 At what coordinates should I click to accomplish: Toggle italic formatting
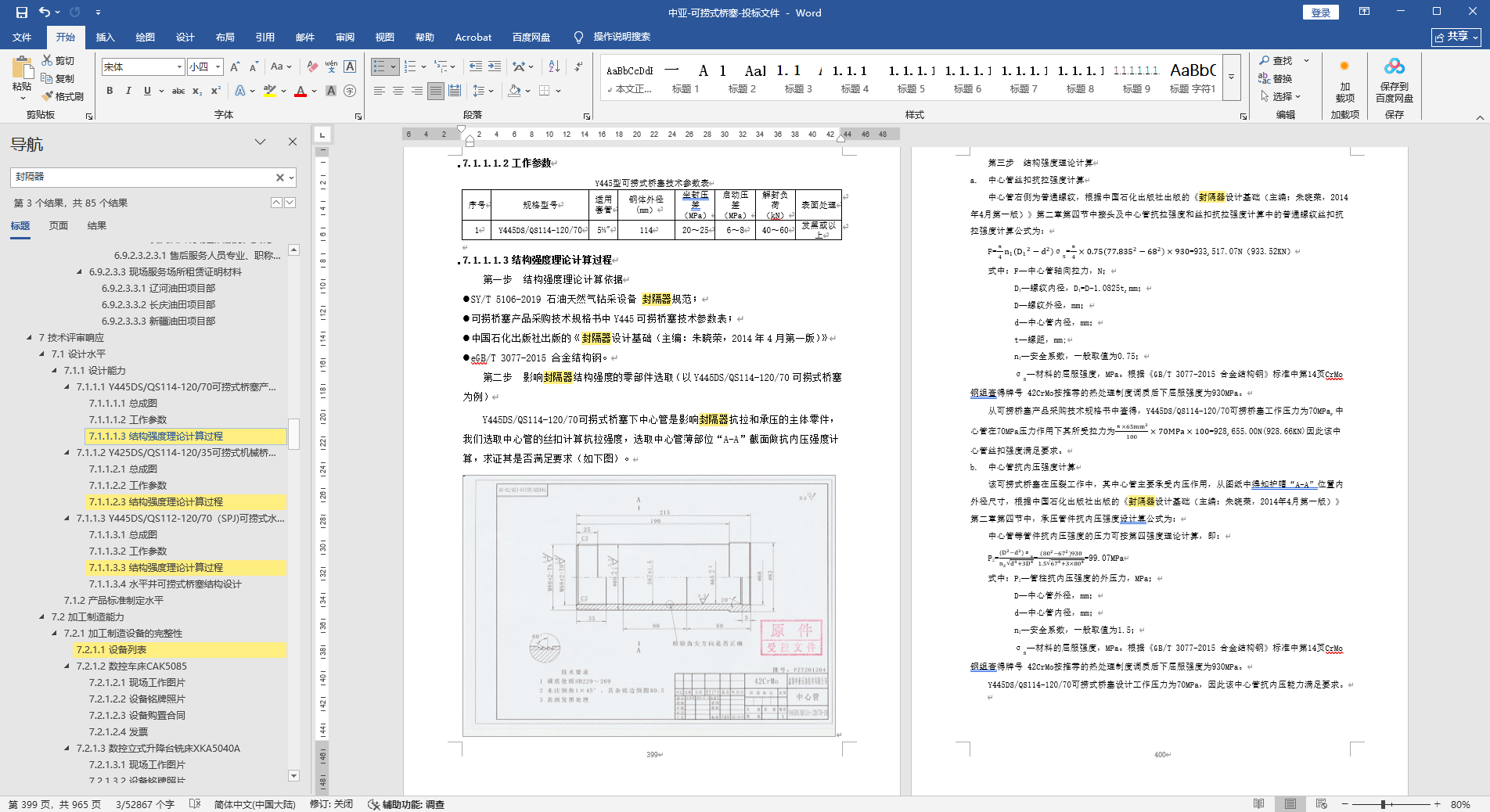point(128,91)
